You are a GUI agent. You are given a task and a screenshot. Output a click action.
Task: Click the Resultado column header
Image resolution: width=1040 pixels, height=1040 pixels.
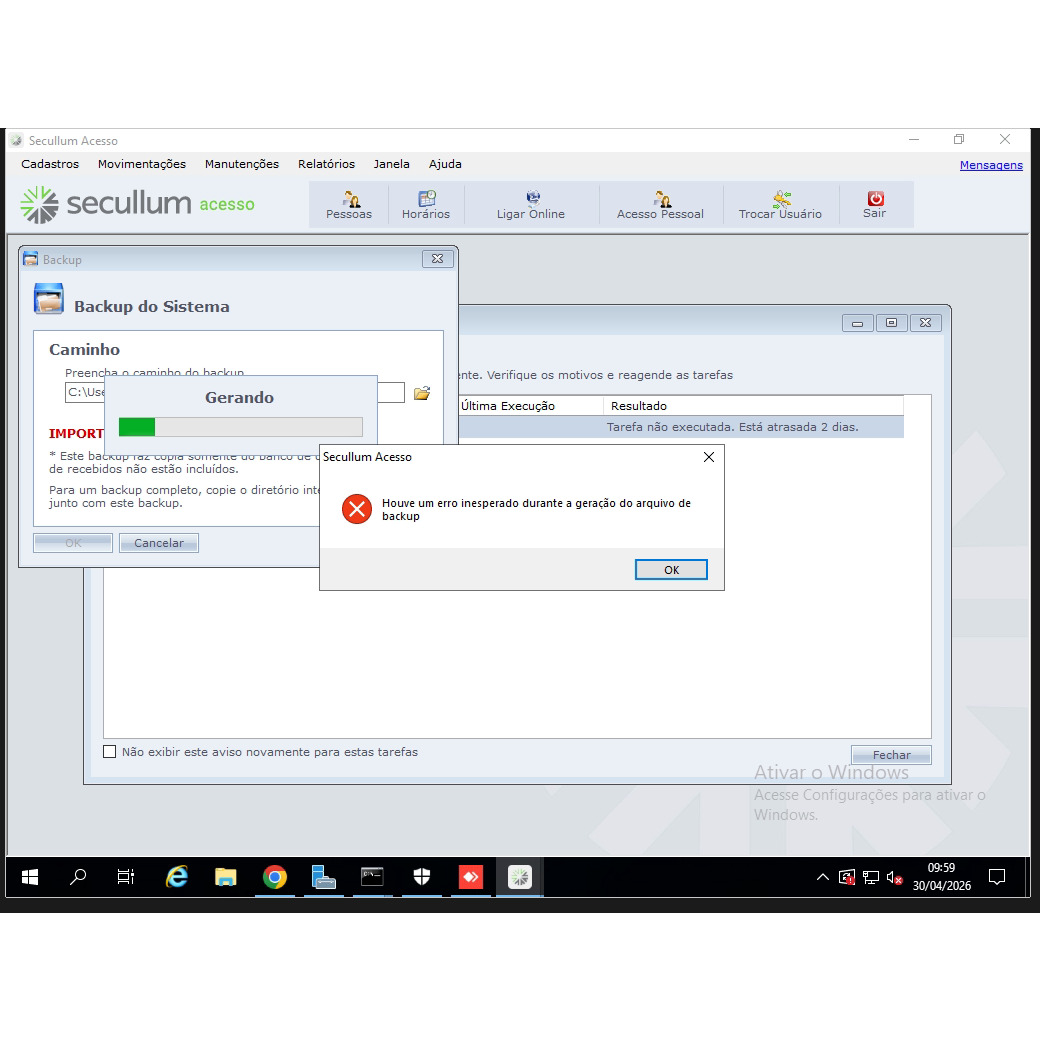tap(753, 406)
